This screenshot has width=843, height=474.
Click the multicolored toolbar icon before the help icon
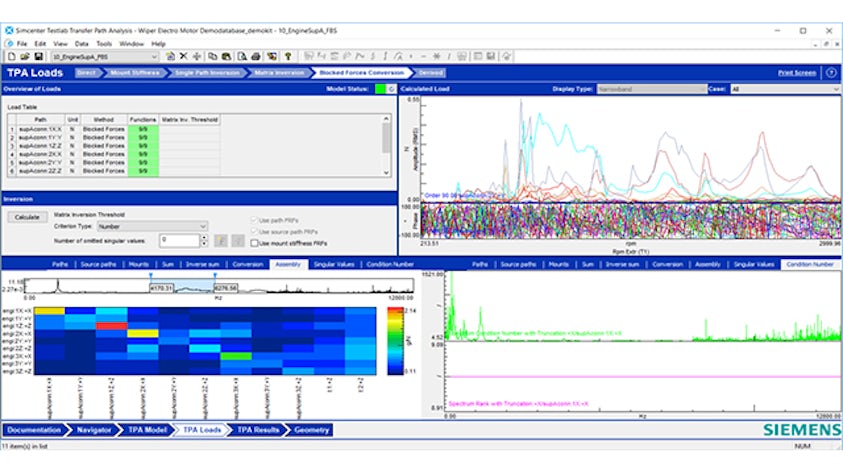pos(272,56)
